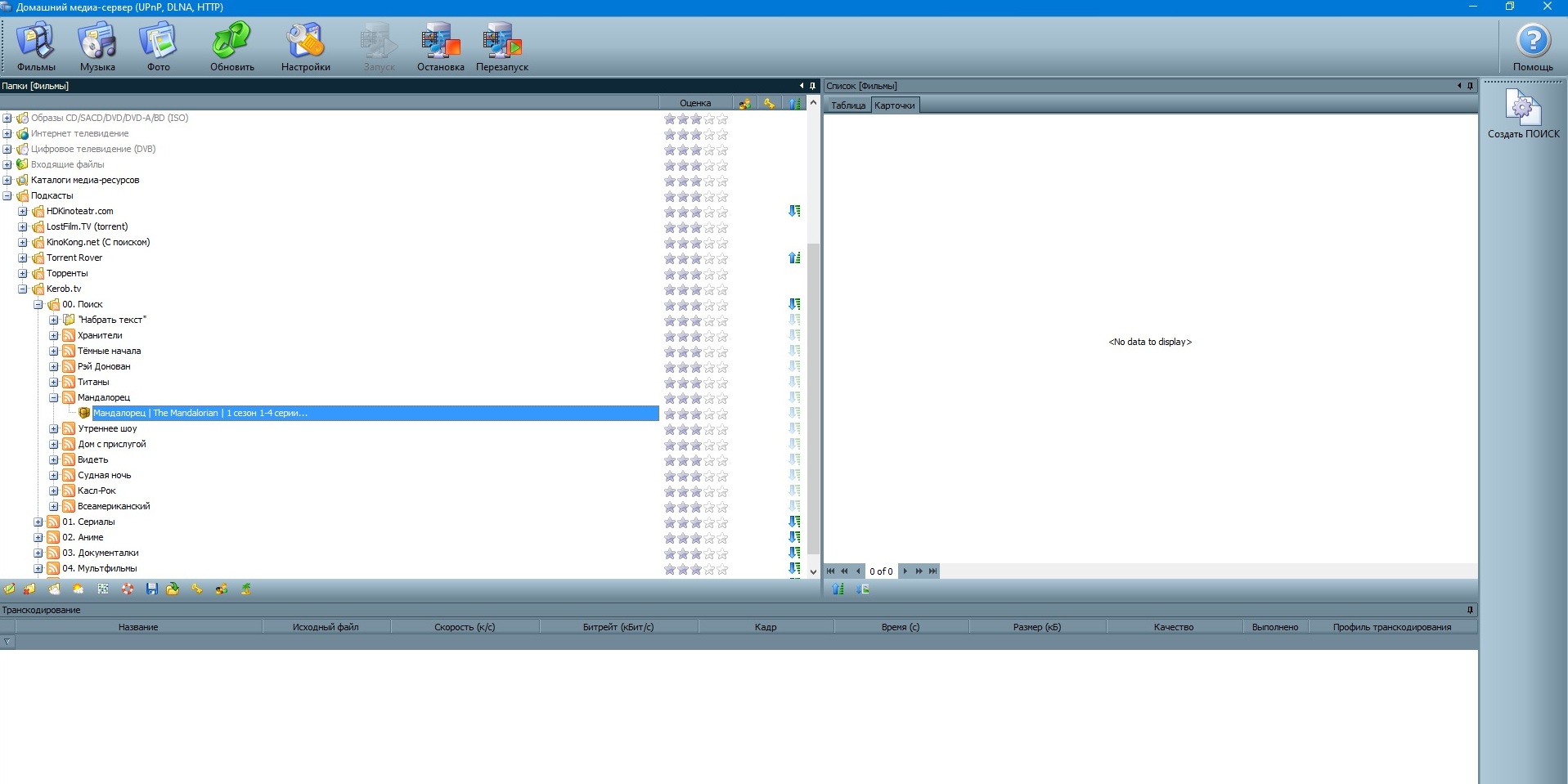Image resolution: width=1568 pixels, height=784 pixels.
Task: Click the Фото toolbar icon
Action: pos(158,47)
